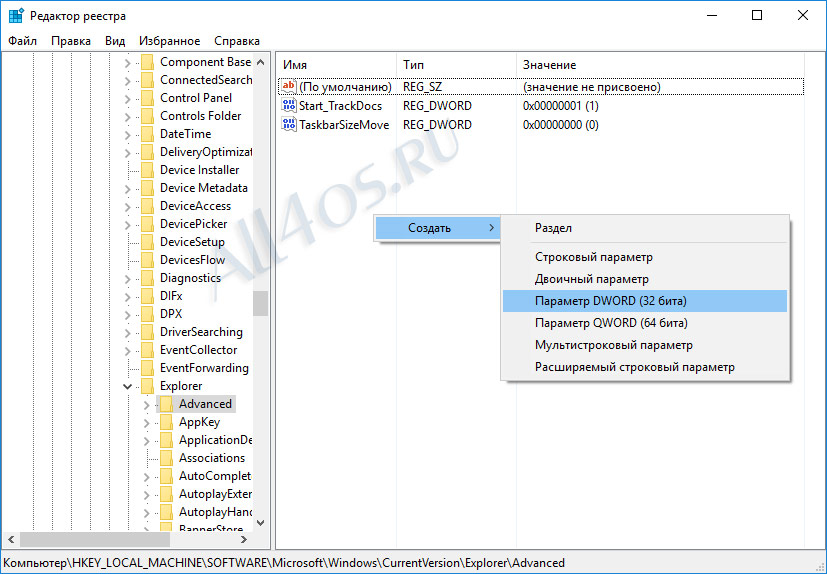Expand the Advanced subkey arrow
The width and height of the screenshot is (827, 574).
[x=146, y=405]
